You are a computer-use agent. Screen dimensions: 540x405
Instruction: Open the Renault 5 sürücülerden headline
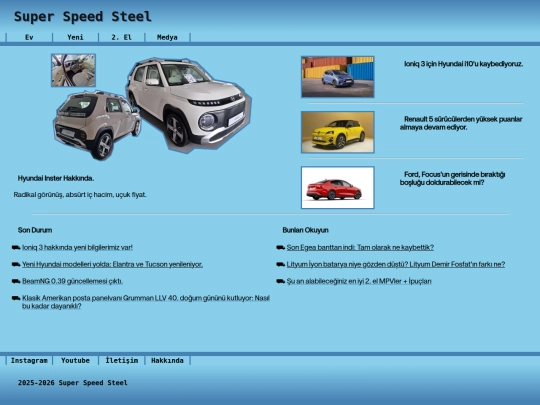click(x=461, y=123)
